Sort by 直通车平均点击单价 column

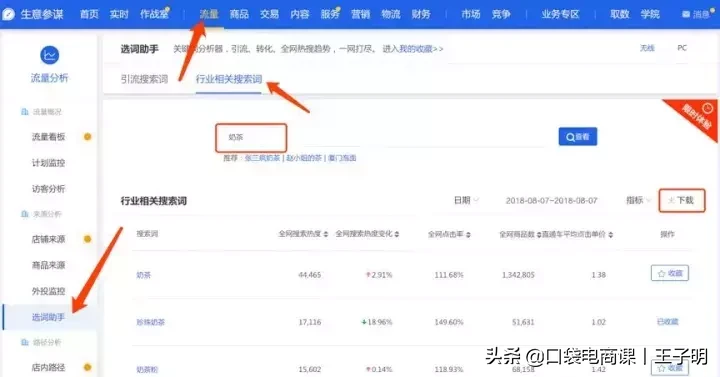(x=578, y=234)
